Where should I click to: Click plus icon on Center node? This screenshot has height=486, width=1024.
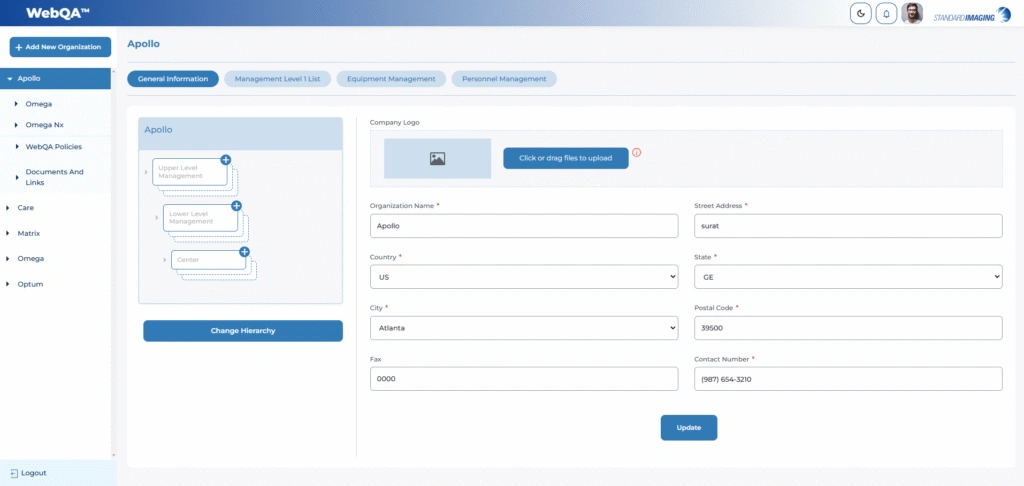(x=244, y=252)
